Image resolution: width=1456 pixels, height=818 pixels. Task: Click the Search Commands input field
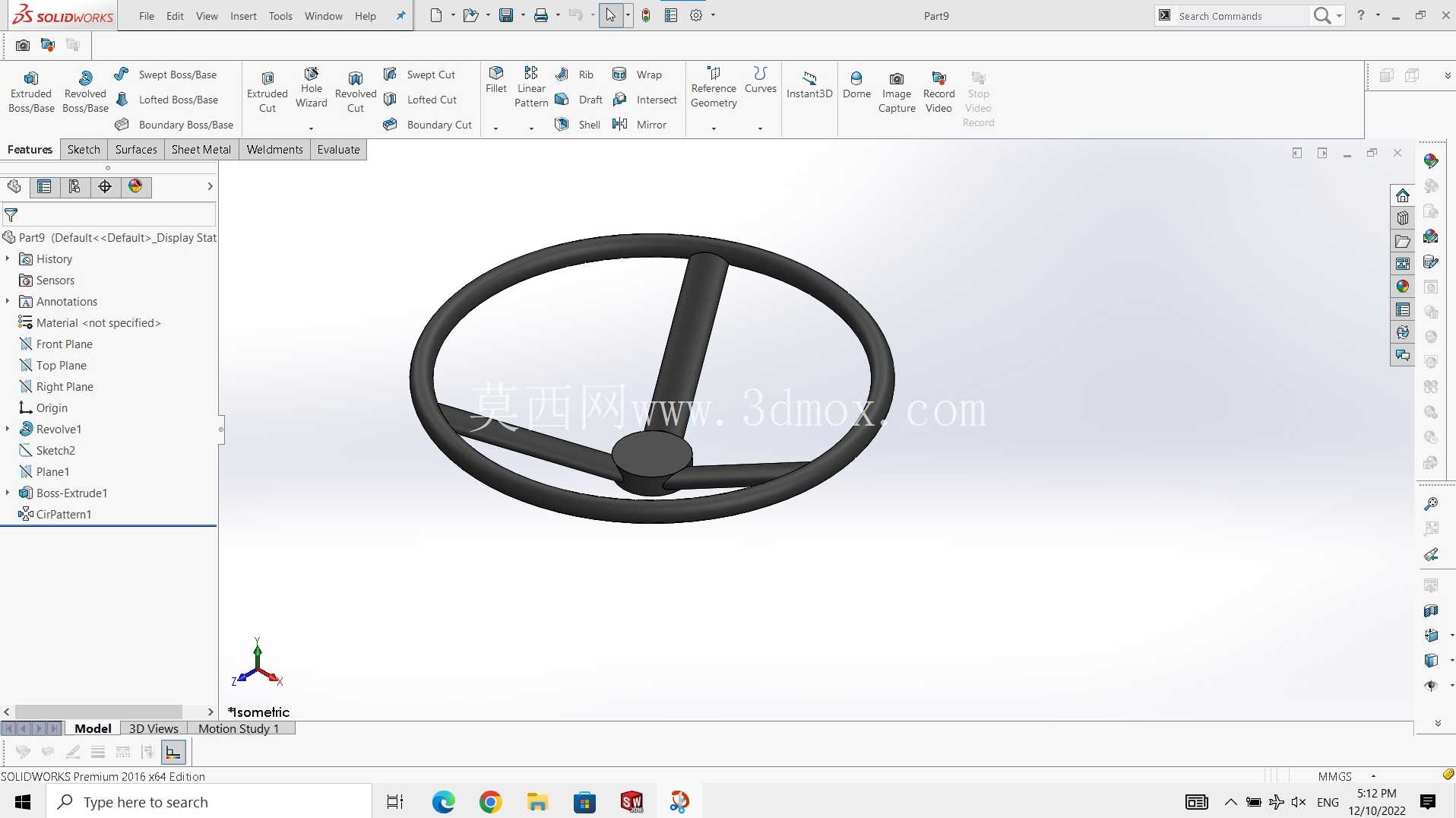(1241, 16)
